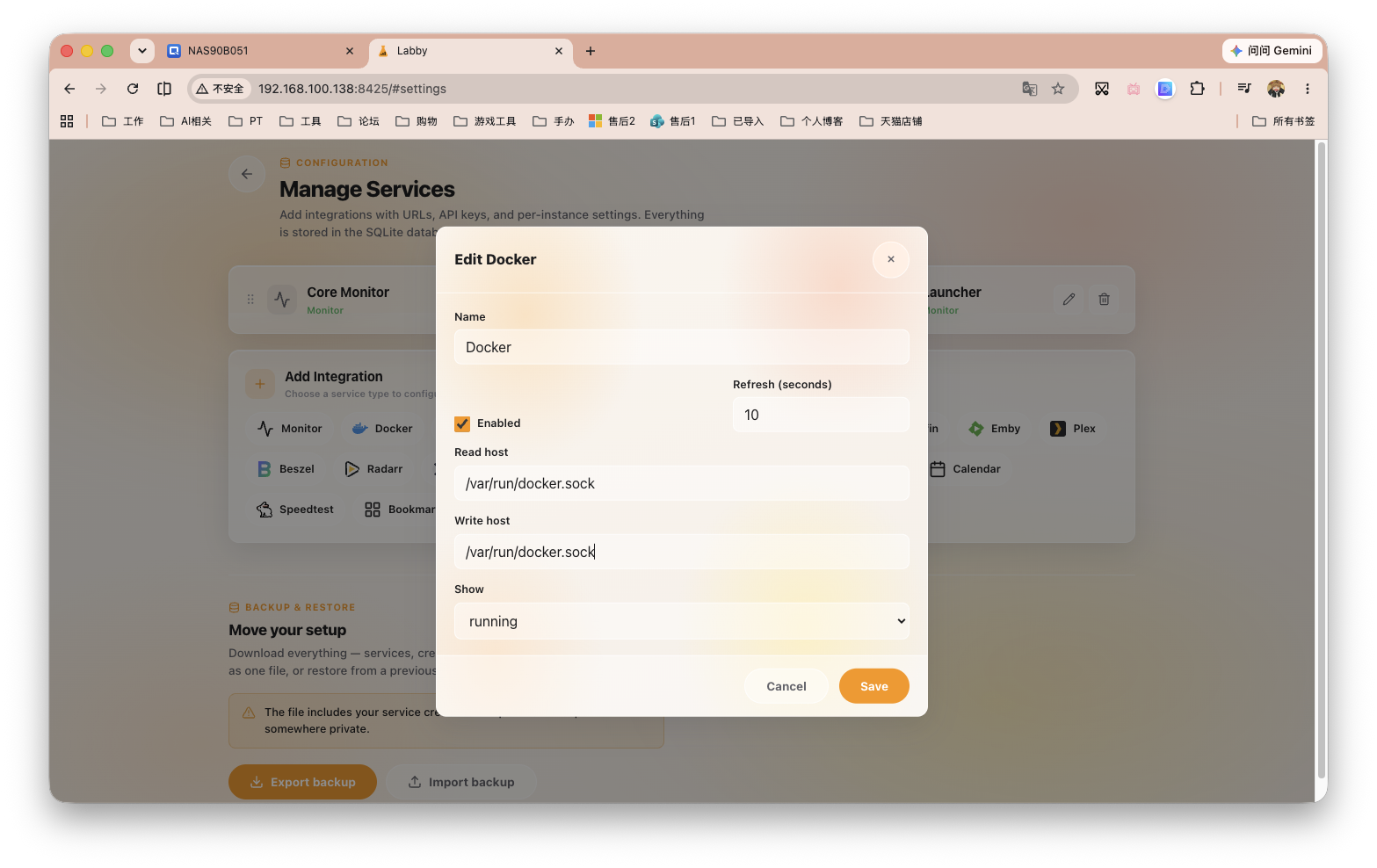Click the trash delete icon on Launcher card
The image size is (1377, 868).
click(x=1104, y=300)
